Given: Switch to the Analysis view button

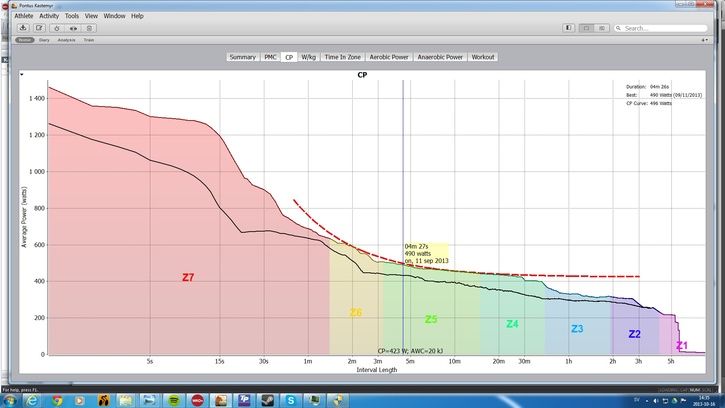Looking at the screenshot, I should (66, 40).
